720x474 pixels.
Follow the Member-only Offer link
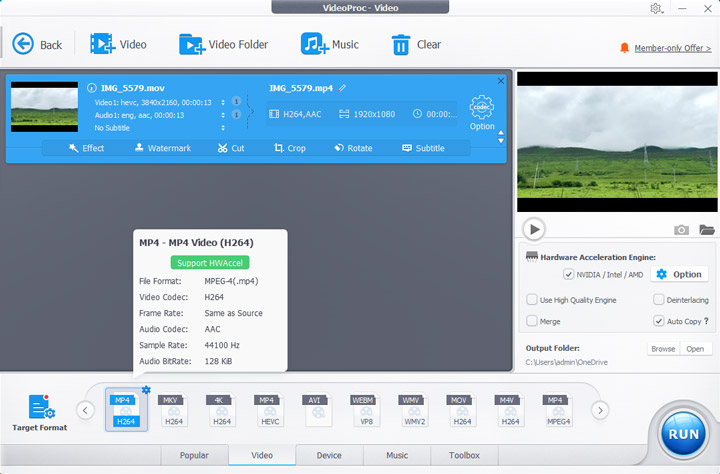pos(673,48)
